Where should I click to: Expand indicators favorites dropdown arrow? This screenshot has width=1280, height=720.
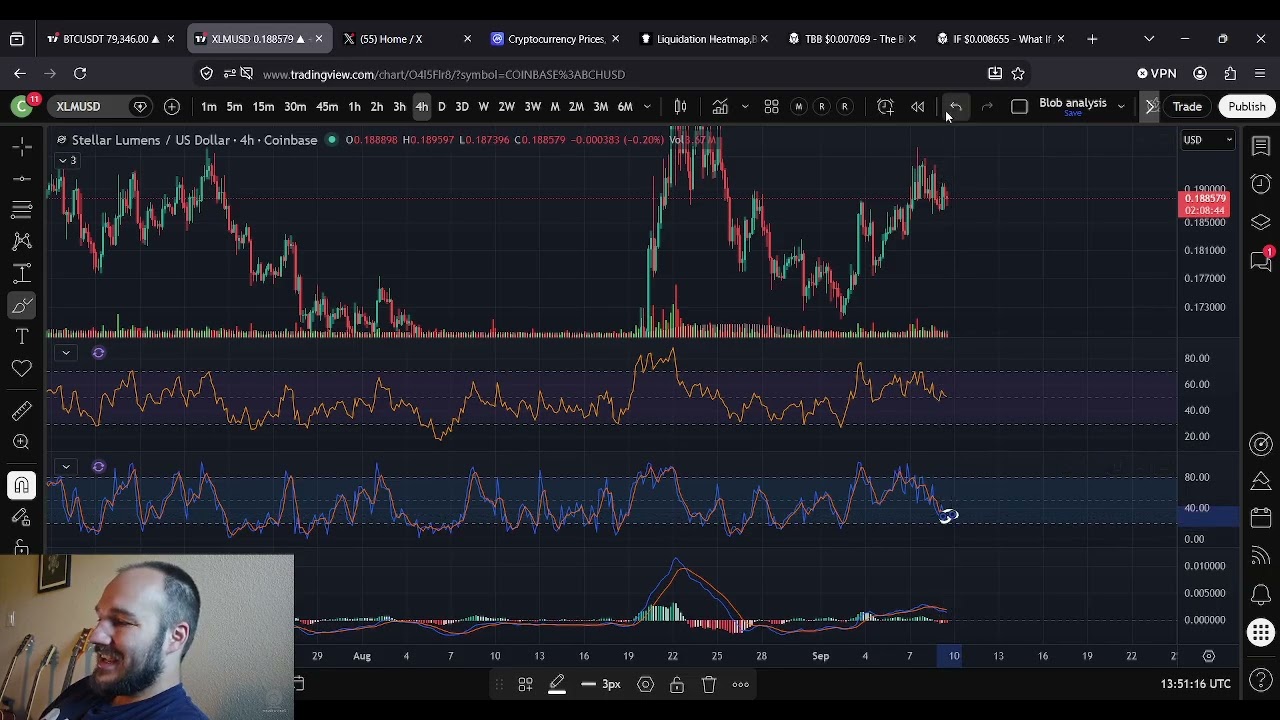point(744,106)
